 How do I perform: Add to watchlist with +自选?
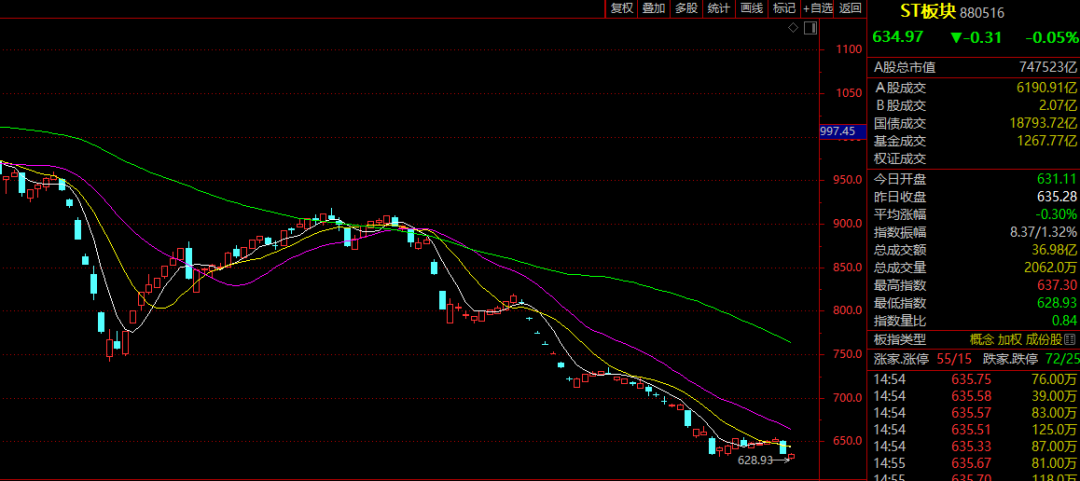[x=818, y=8]
